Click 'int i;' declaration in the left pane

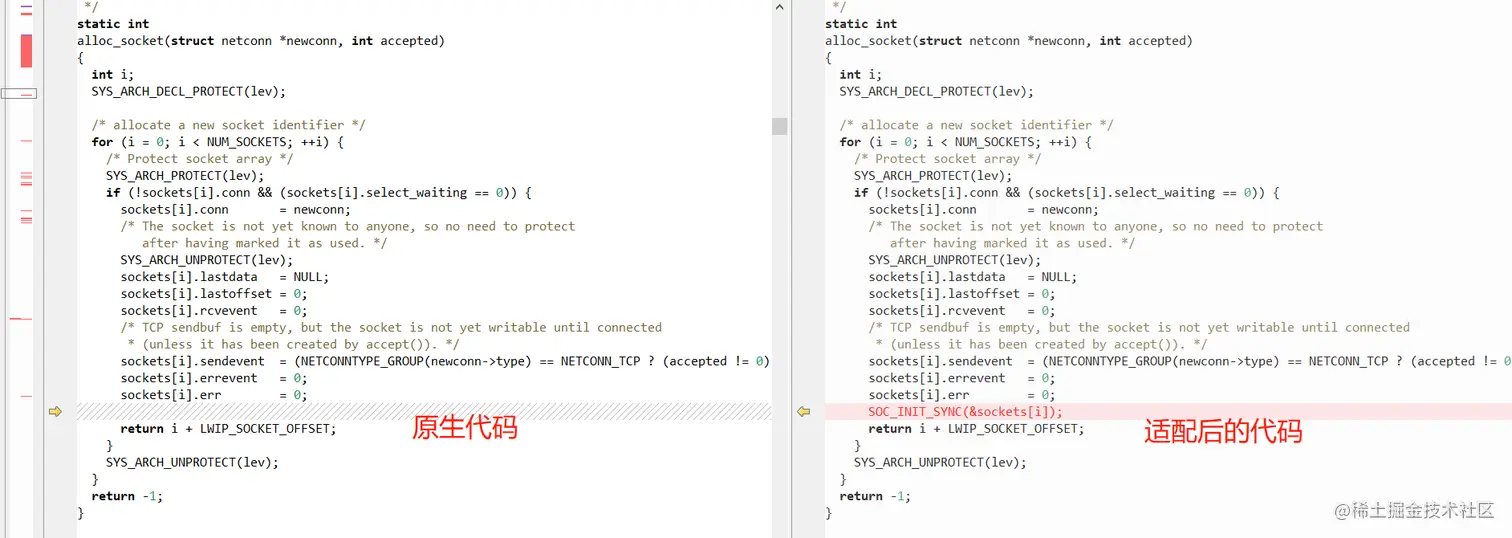[113, 74]
